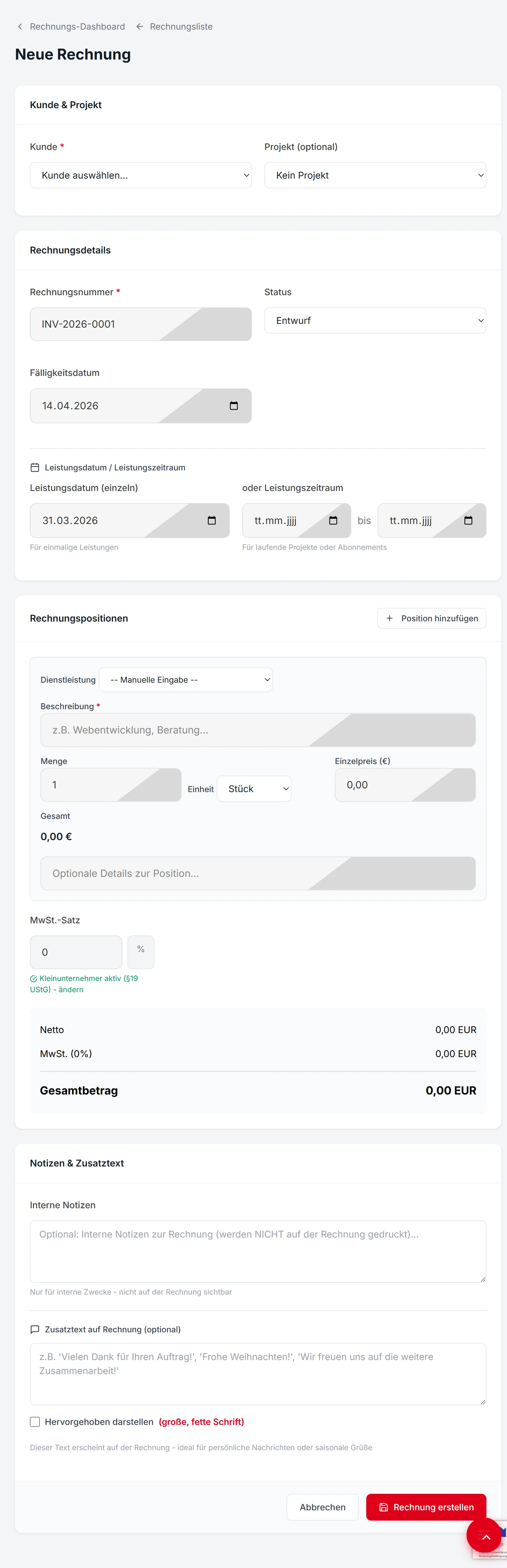Navigate to 'Rechnungsliste' at the top

181,26
